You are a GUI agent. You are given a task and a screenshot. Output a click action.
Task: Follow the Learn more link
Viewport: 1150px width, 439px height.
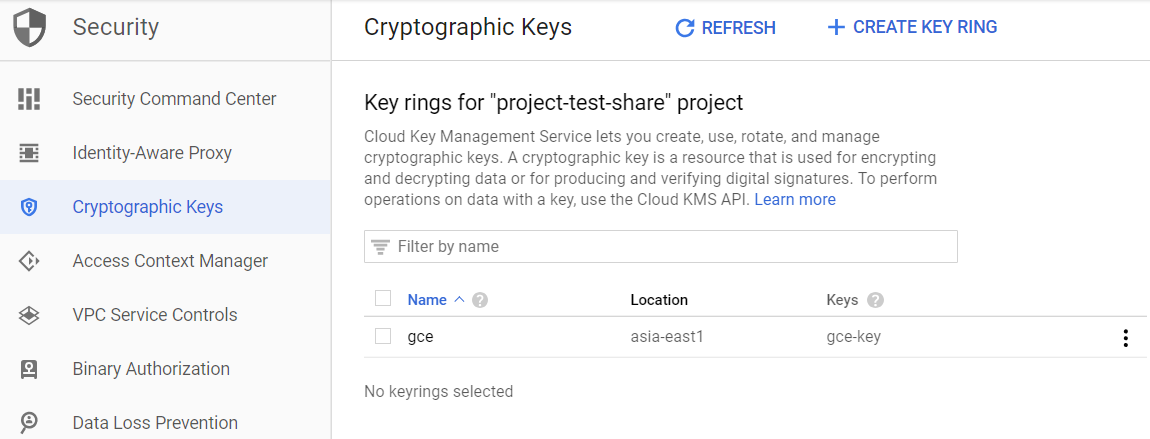[795, 199]
